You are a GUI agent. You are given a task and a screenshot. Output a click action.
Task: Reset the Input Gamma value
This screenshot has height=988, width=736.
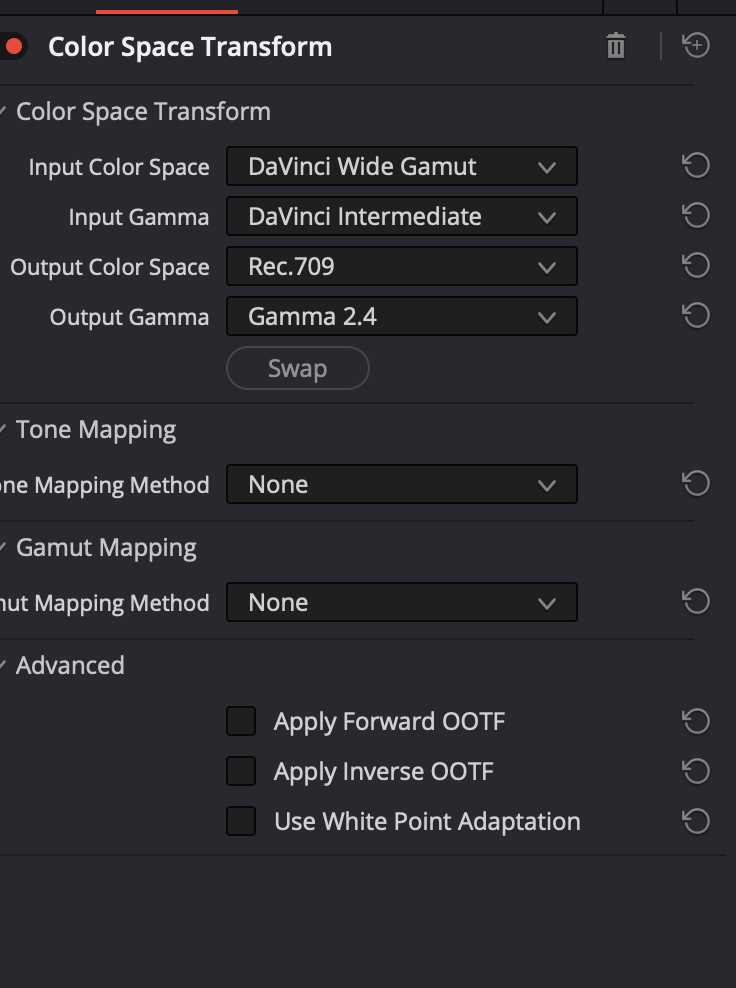pos(696,215)
